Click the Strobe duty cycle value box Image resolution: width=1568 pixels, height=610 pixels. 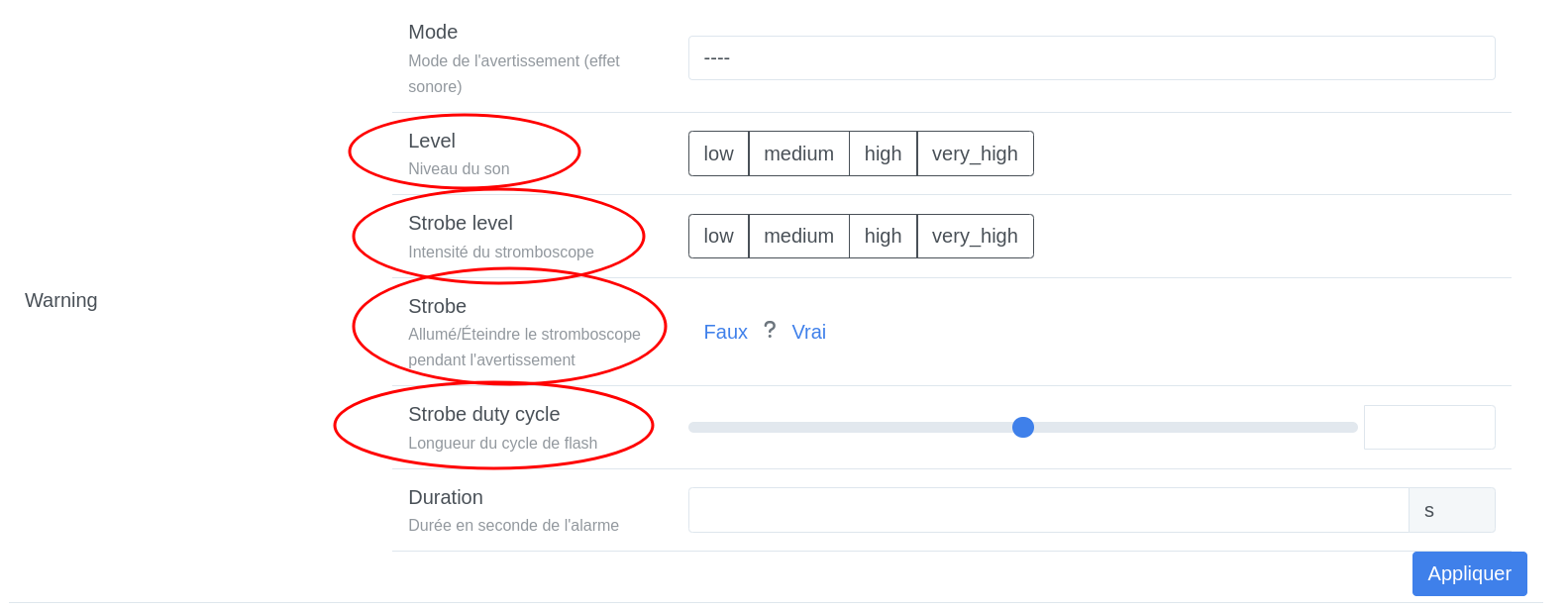pos(1428,427)
